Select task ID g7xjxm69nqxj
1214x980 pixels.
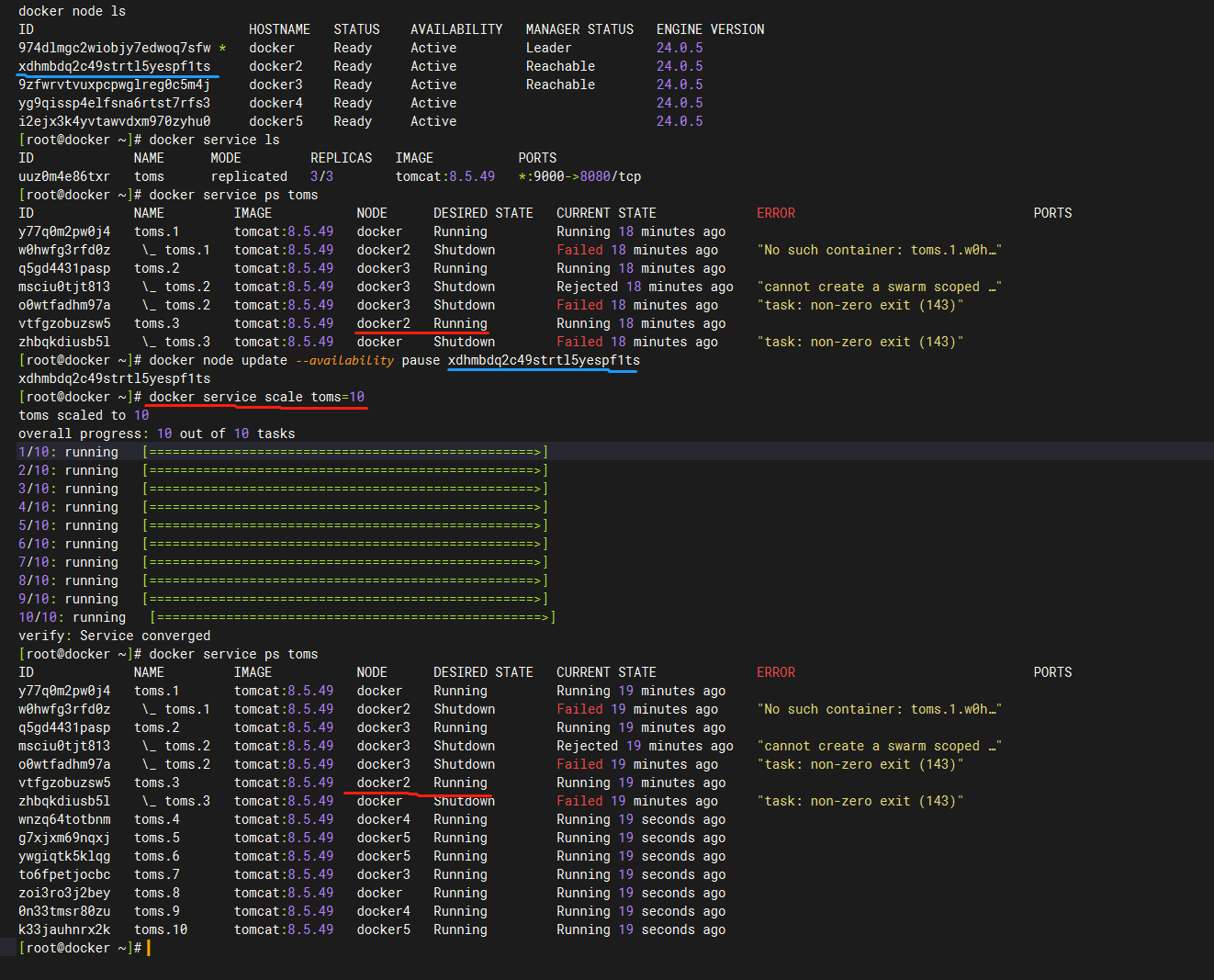[x=64, y=838]
